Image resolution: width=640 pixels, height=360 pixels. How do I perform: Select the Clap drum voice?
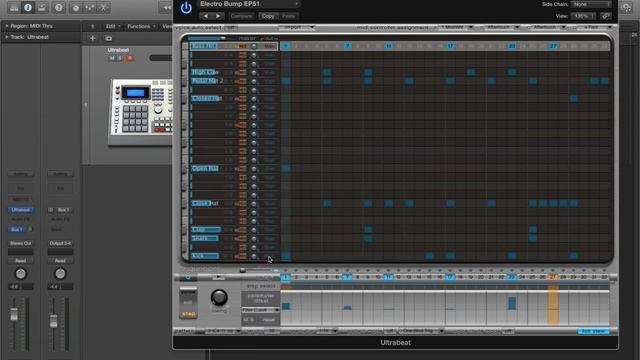(x=206, y=229)
